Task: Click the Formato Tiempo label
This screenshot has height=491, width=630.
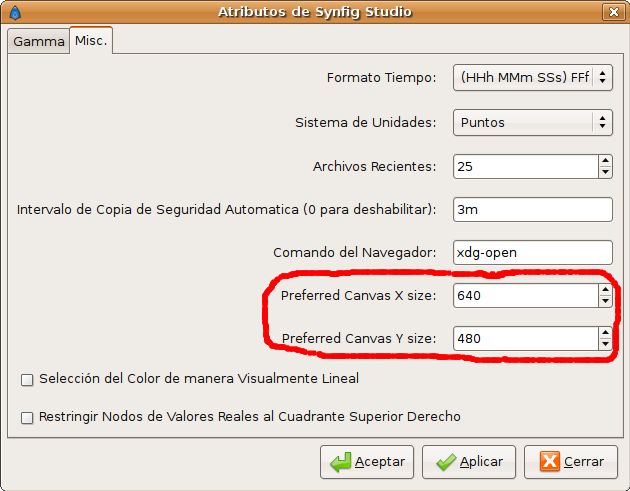Action: pyautogui.click(x=381, y=78)
